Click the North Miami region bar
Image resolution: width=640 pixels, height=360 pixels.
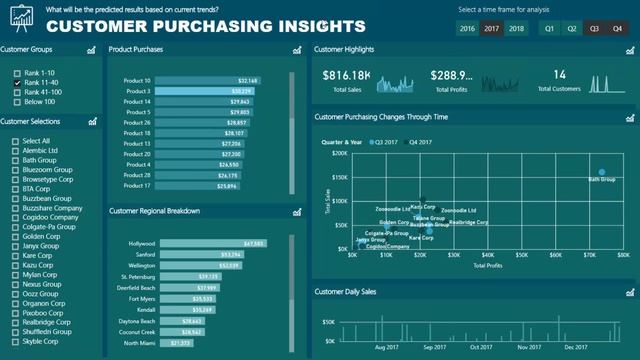click(x=177, y=343)
